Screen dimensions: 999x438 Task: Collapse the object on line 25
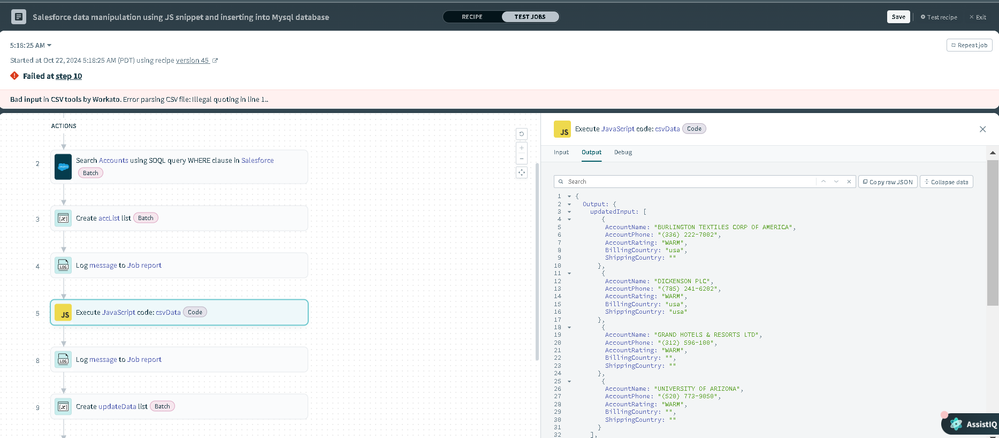tap(569, 381)
